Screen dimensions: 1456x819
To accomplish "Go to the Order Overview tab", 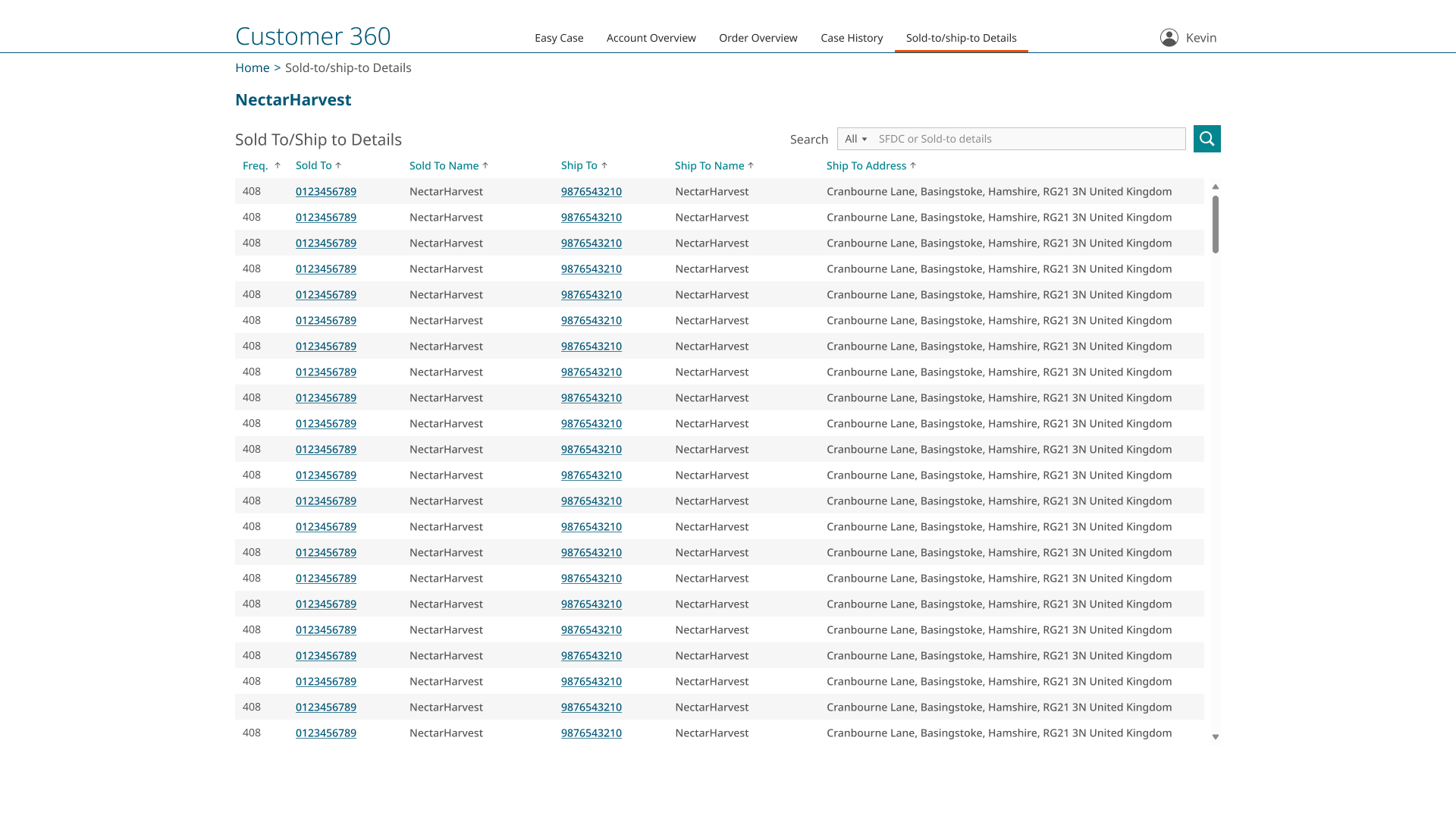I will 758,38.
